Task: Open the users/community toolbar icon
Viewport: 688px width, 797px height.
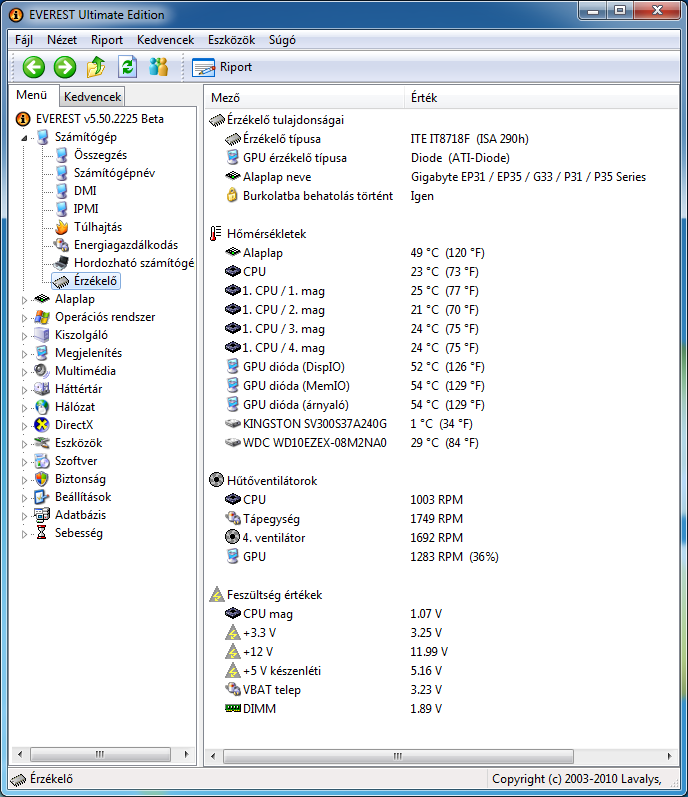Action: tap(159, 67)
